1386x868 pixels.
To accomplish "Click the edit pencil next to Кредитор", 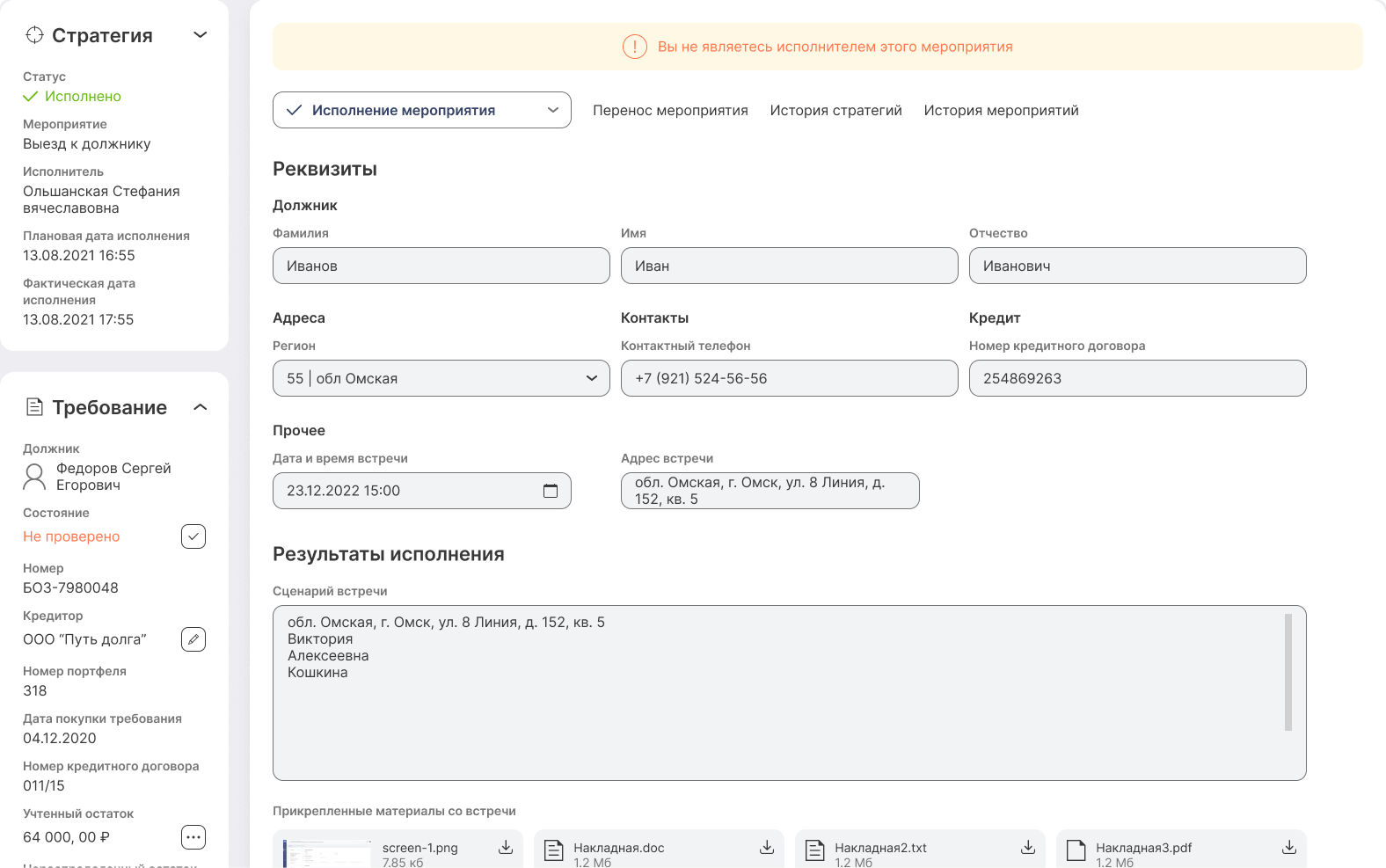I will tap(193, 639).
